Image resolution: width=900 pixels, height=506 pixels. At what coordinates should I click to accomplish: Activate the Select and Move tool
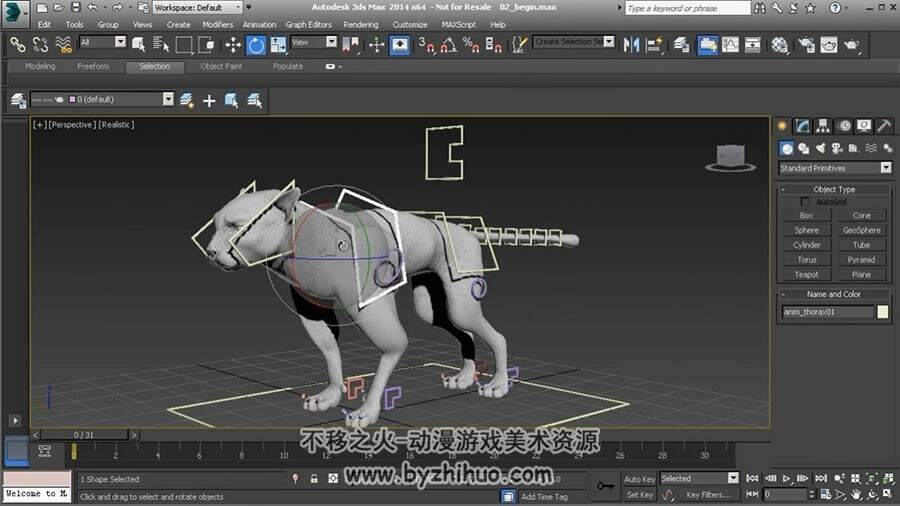233,44
